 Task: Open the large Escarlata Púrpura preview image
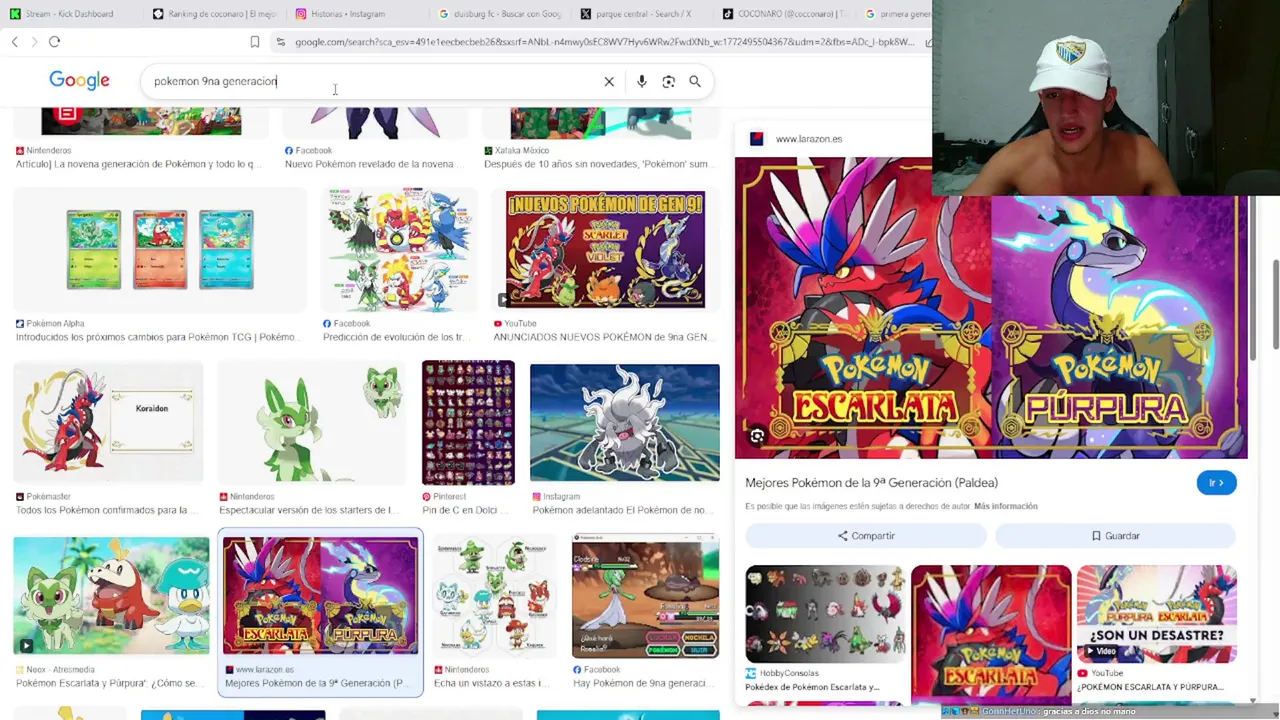991,307
